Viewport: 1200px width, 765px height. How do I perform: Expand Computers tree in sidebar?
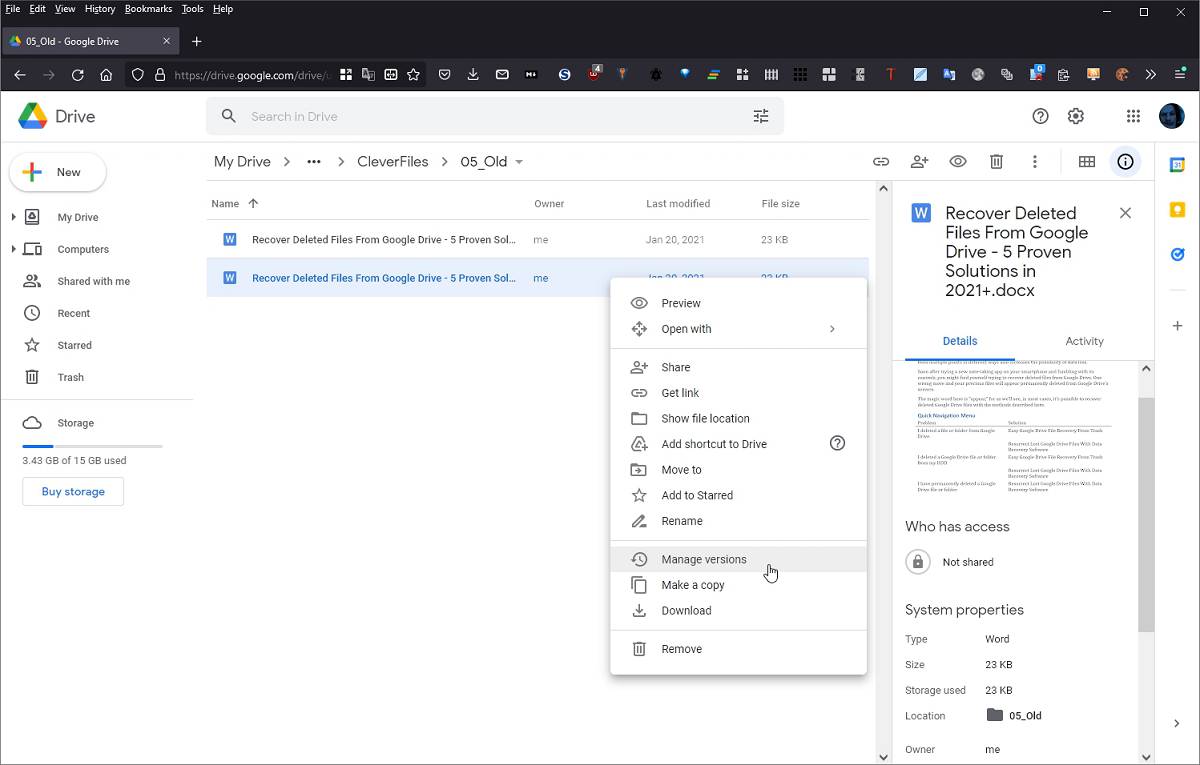click(14, 249)
